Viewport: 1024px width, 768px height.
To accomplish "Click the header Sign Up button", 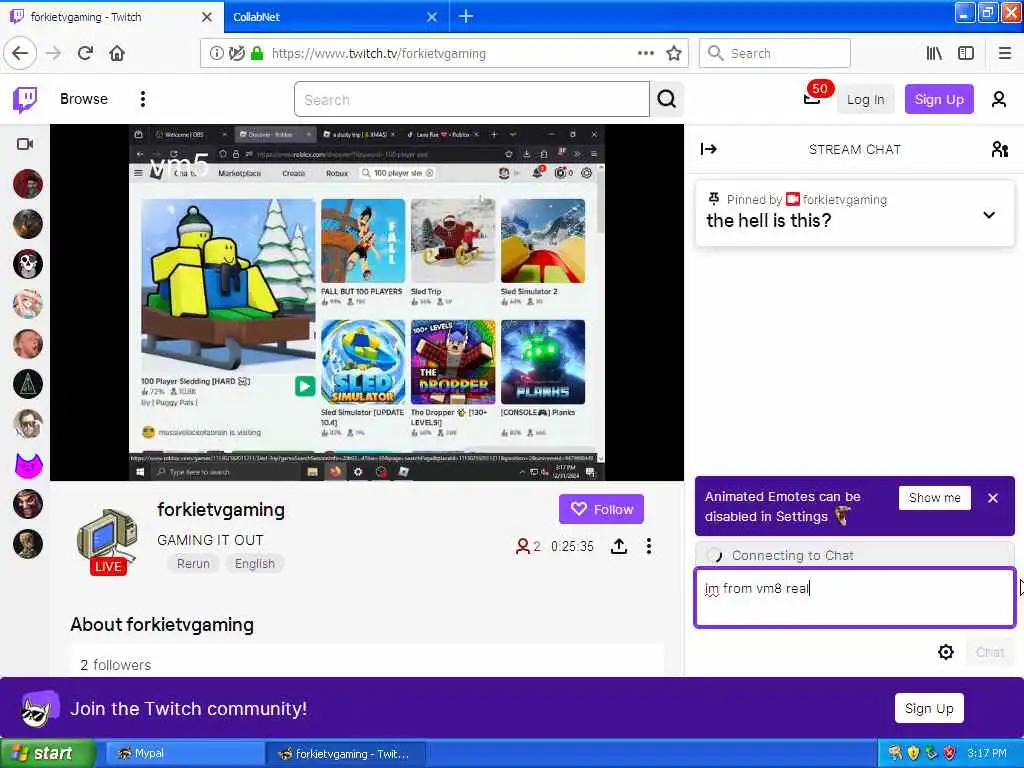I will pos(939,99).
